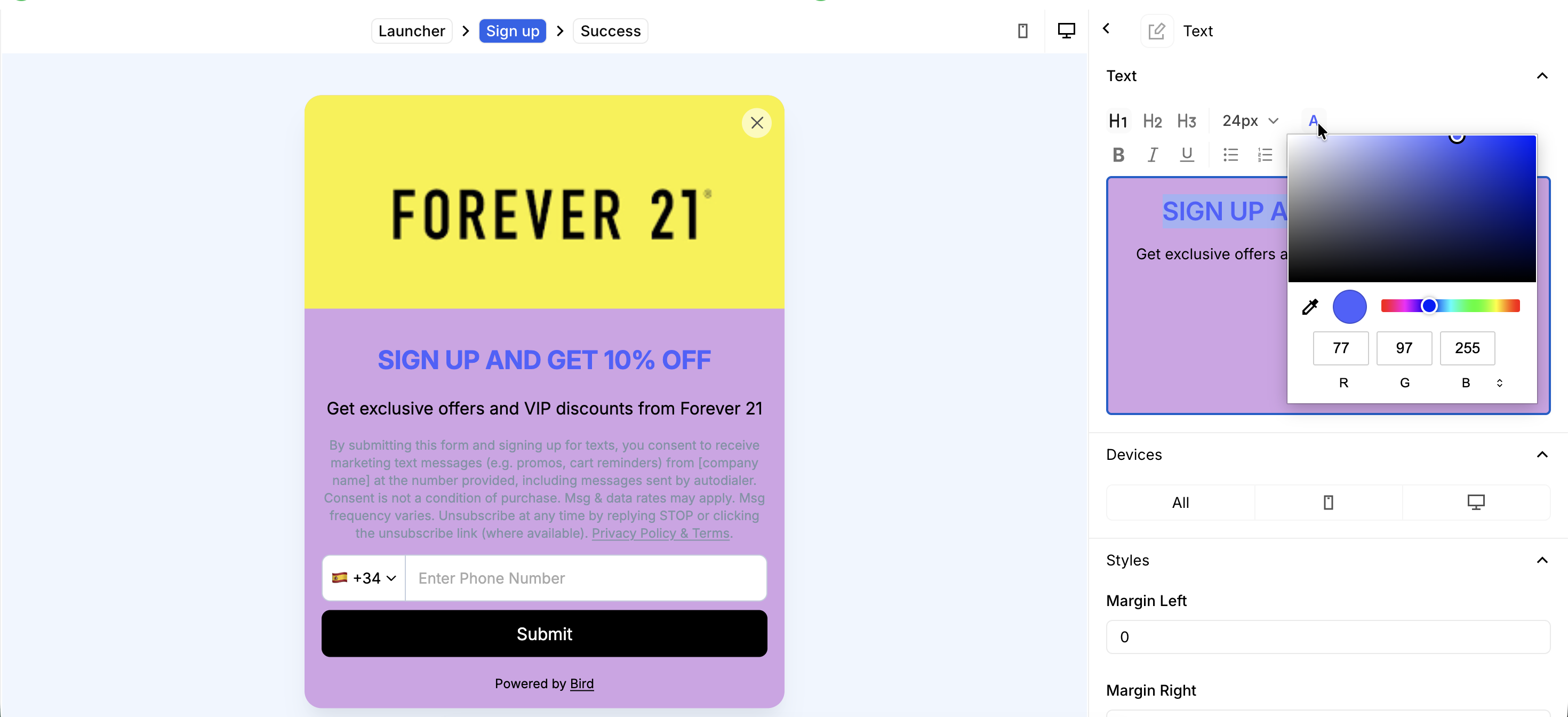Insert a bulleted list

coord(1230,155)
